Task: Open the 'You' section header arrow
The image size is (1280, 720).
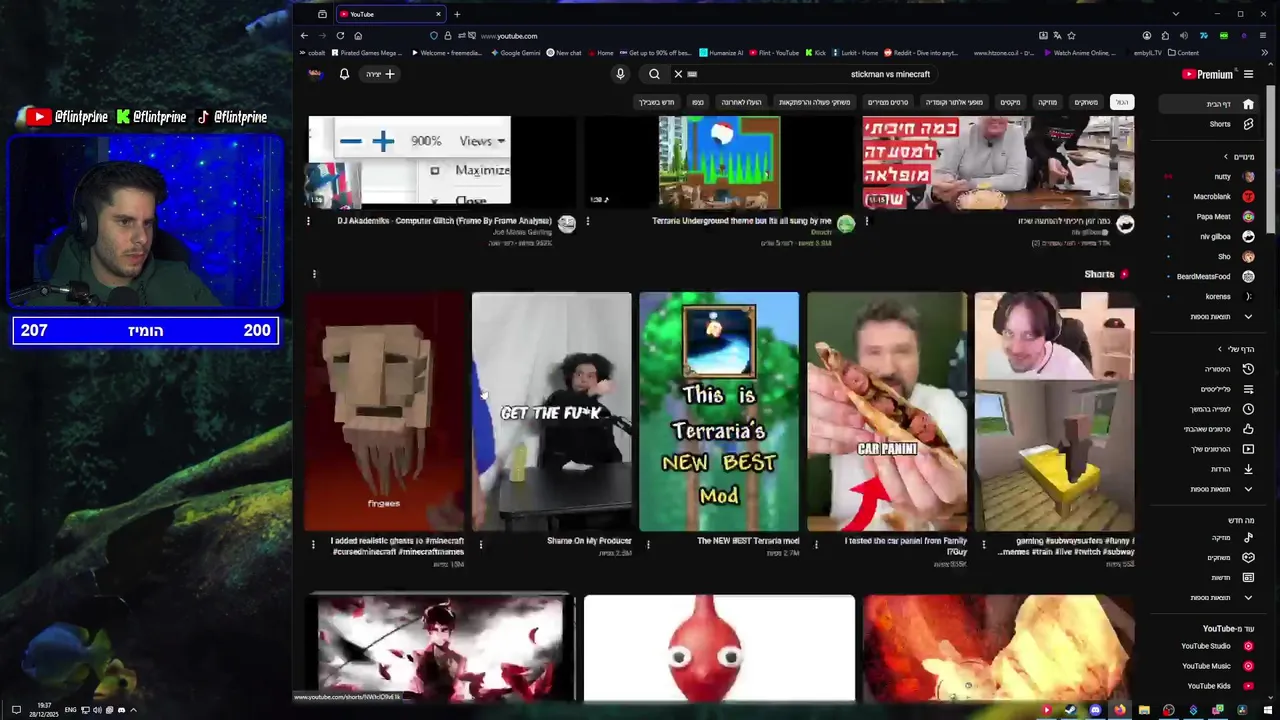Action: coord(1220,349)
